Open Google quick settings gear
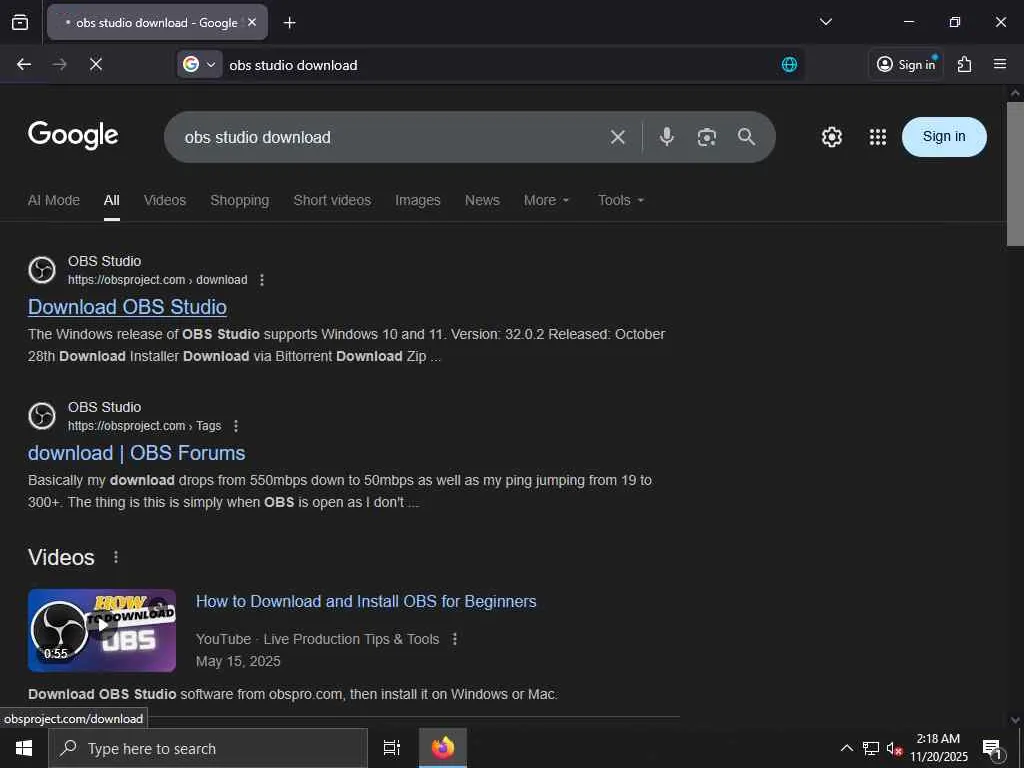 (x=831, y=136)
